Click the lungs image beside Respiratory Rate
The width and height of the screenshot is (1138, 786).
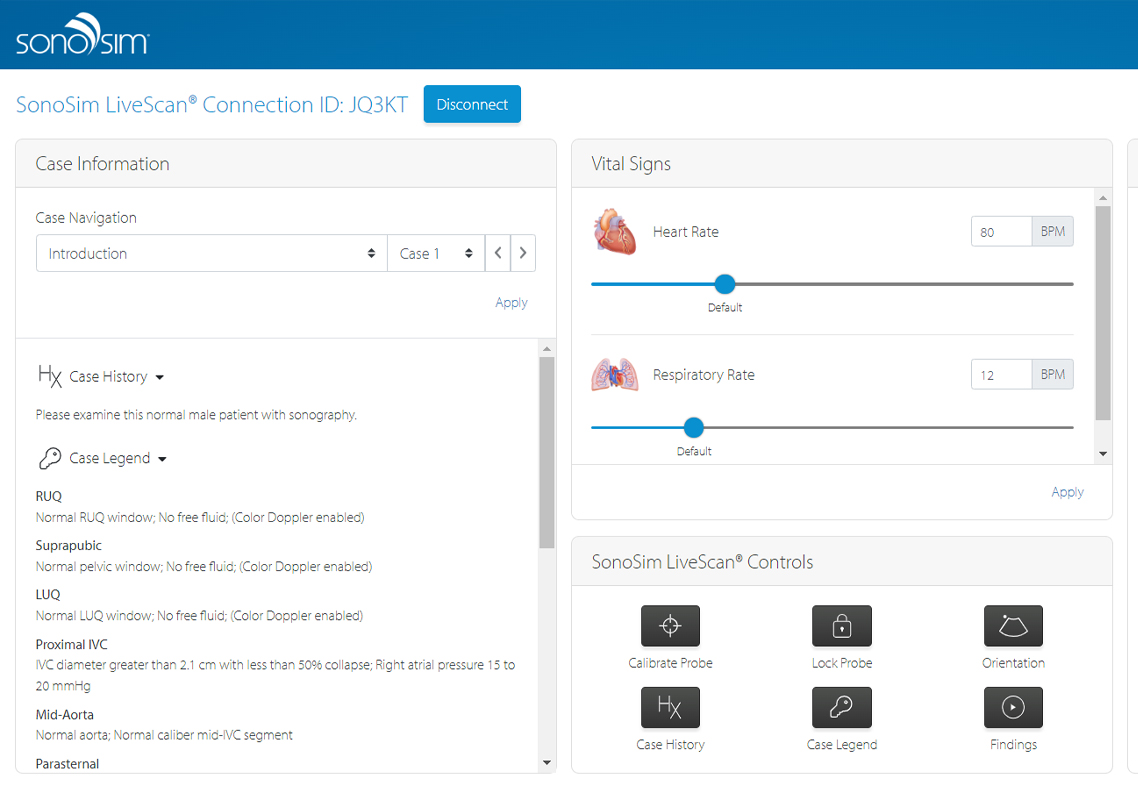click(615, 374)
